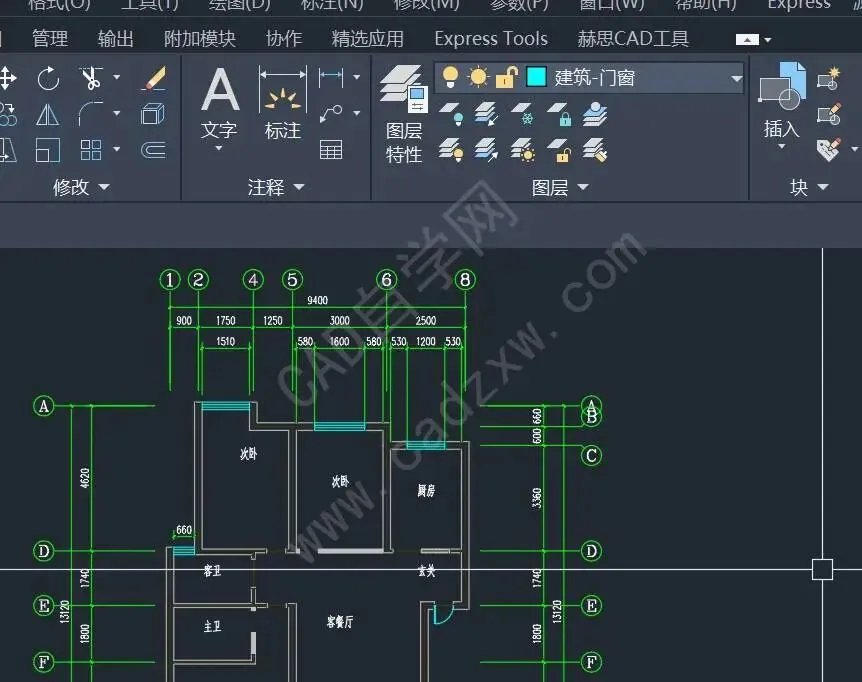This screenshot has width=862, height=682.
Task: Open linear dimension dropdown arrow
Action: tap(357, 77)
